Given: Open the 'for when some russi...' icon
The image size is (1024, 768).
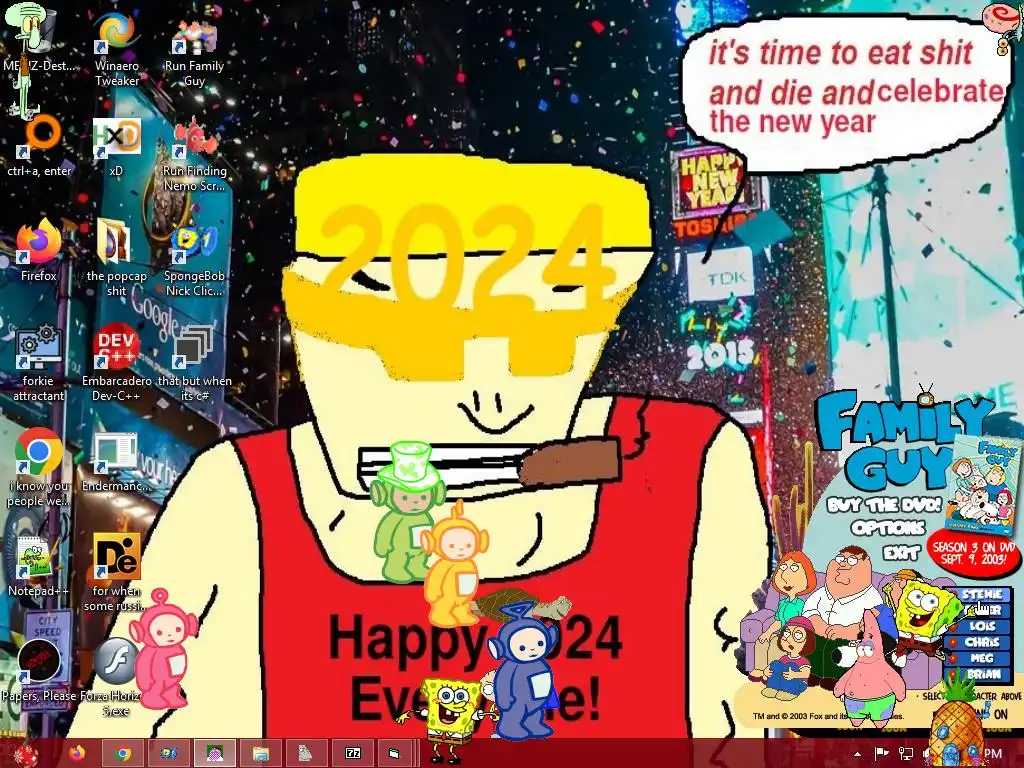Looking at the screenshot, I should (116, 571).
